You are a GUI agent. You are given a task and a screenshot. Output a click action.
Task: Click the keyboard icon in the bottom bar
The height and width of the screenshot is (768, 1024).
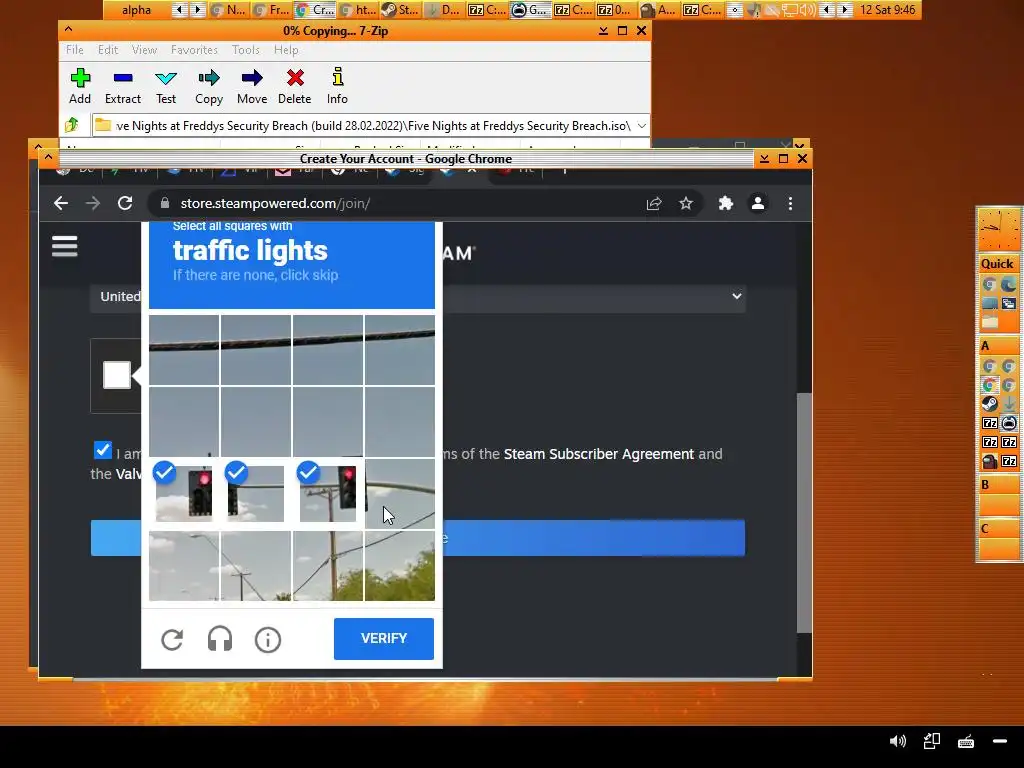966,741
